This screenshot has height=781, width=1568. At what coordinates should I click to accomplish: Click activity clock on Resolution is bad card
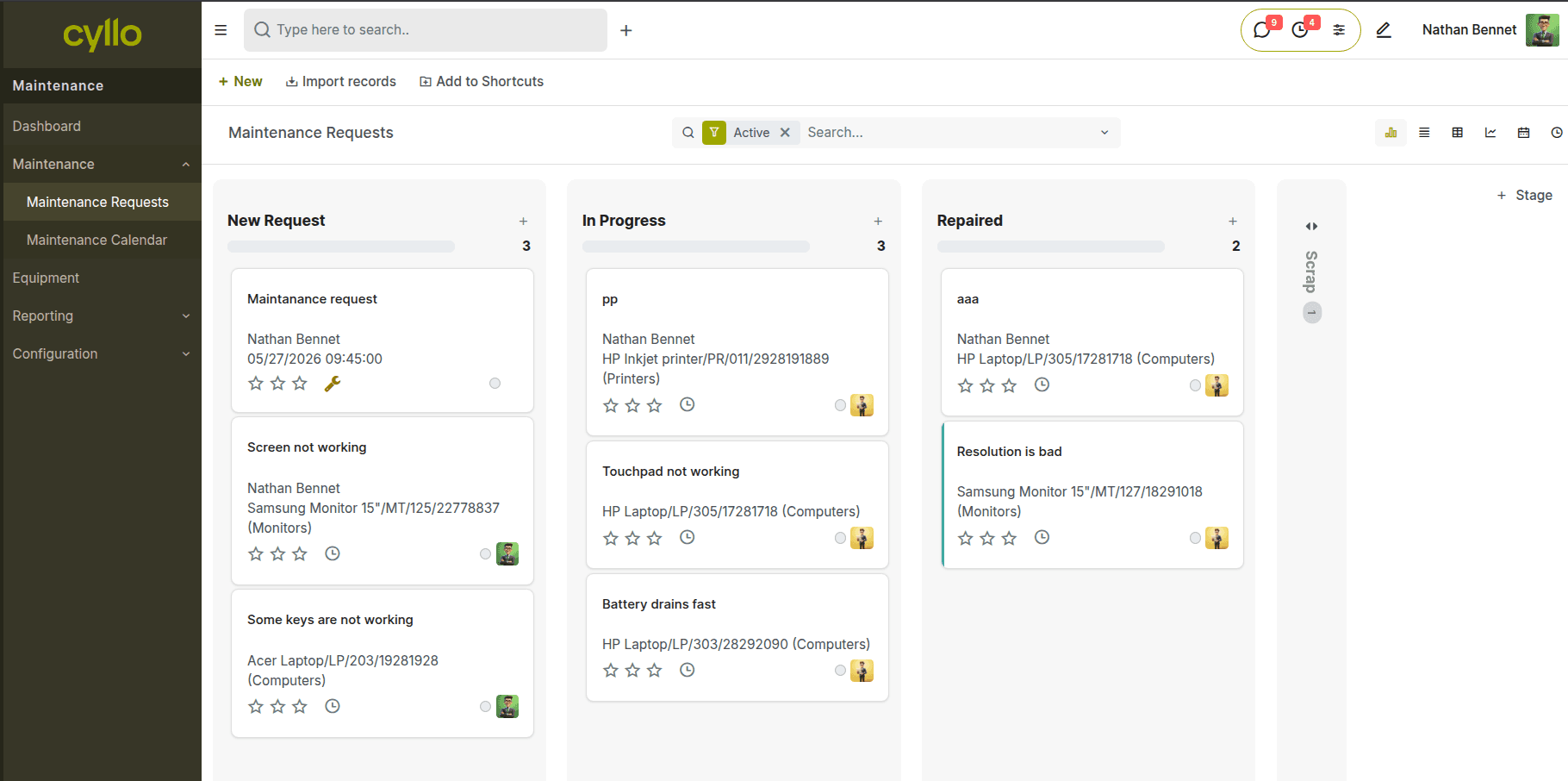point(1042,537)
